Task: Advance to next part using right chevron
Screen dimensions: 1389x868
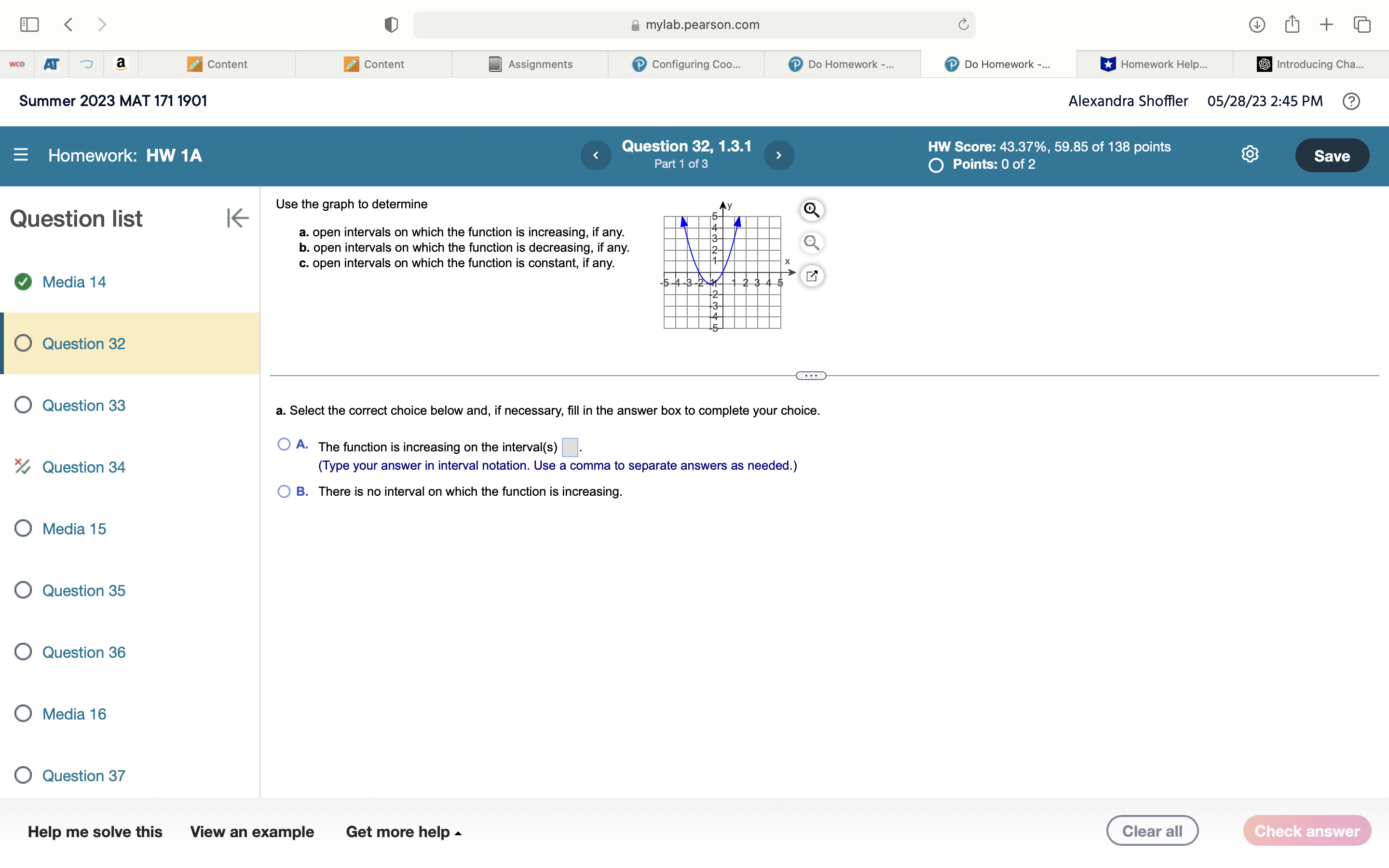Action: coord(778,155)
